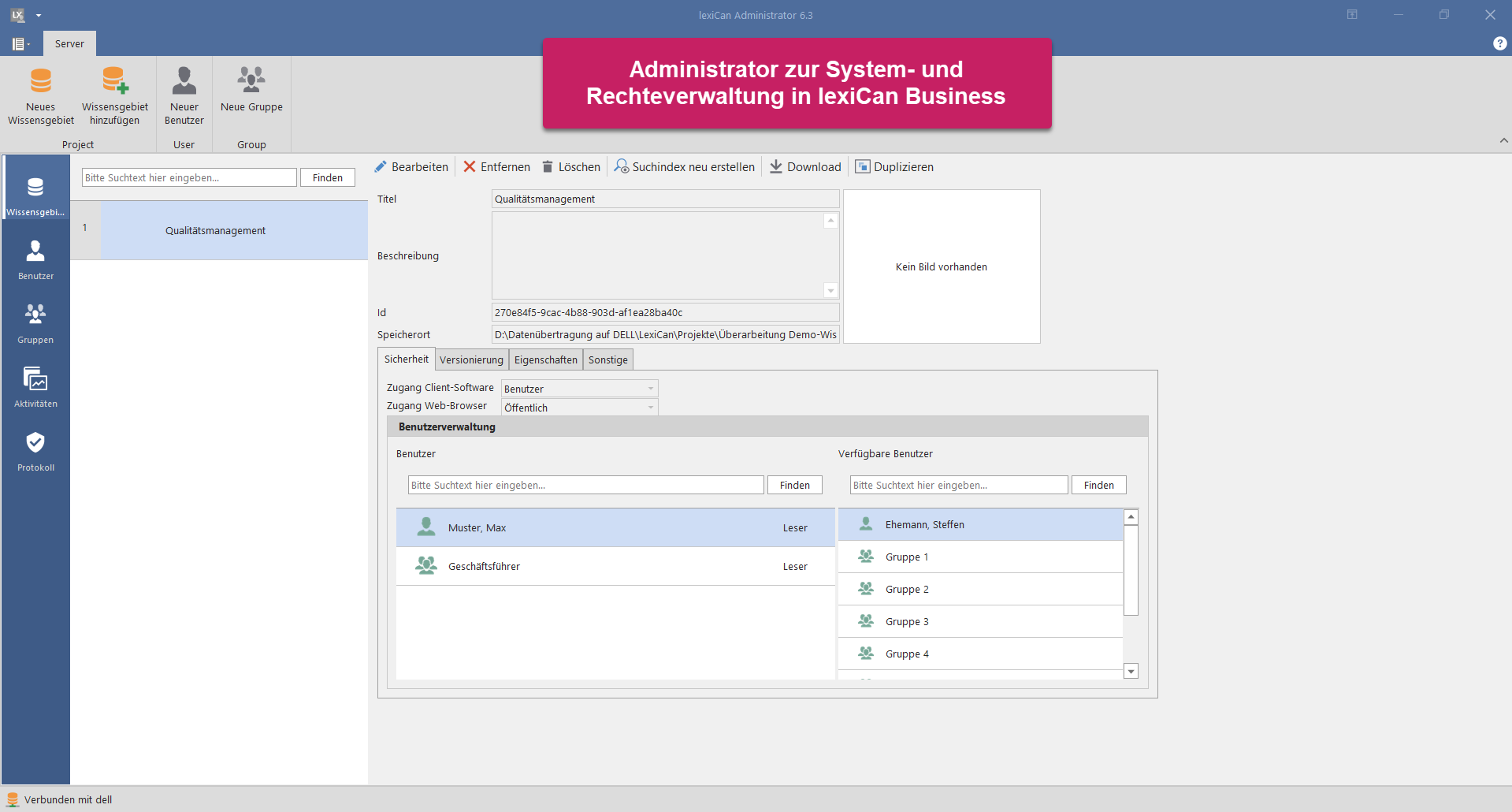Click the Neues Wissensgebiet icon

tap(41, 82)
